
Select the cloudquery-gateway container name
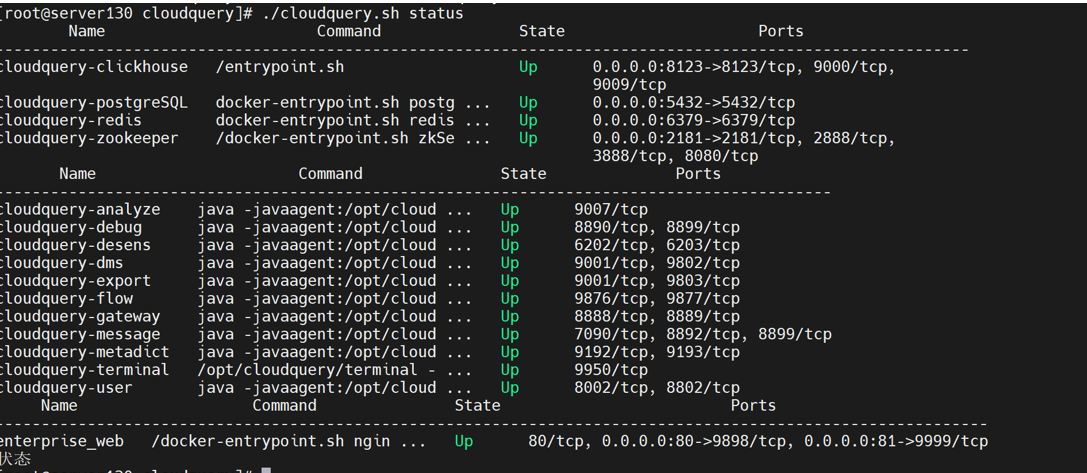click(x=80, y=317)
